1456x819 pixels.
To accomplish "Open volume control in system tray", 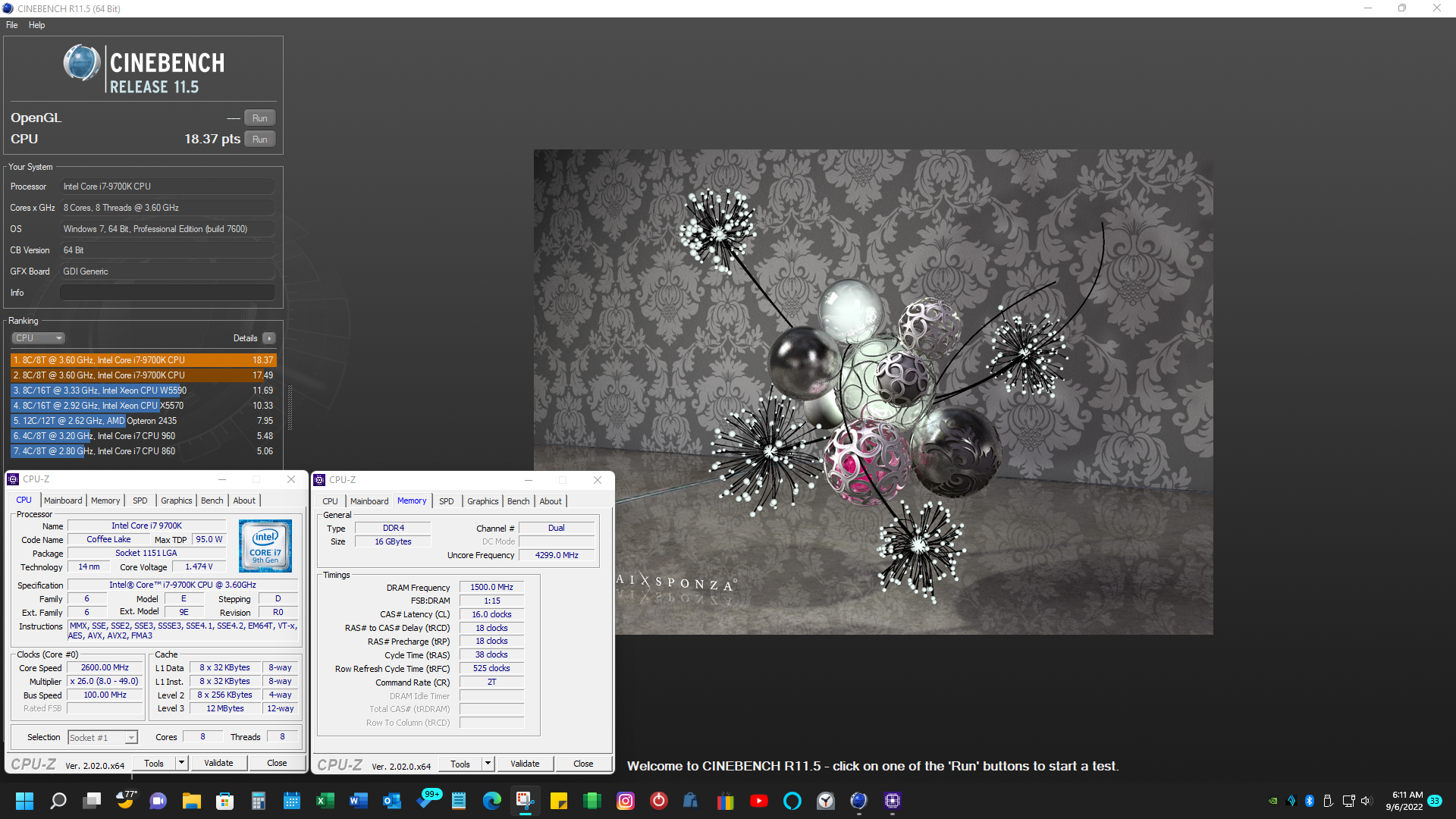I will click(1367, 801).
